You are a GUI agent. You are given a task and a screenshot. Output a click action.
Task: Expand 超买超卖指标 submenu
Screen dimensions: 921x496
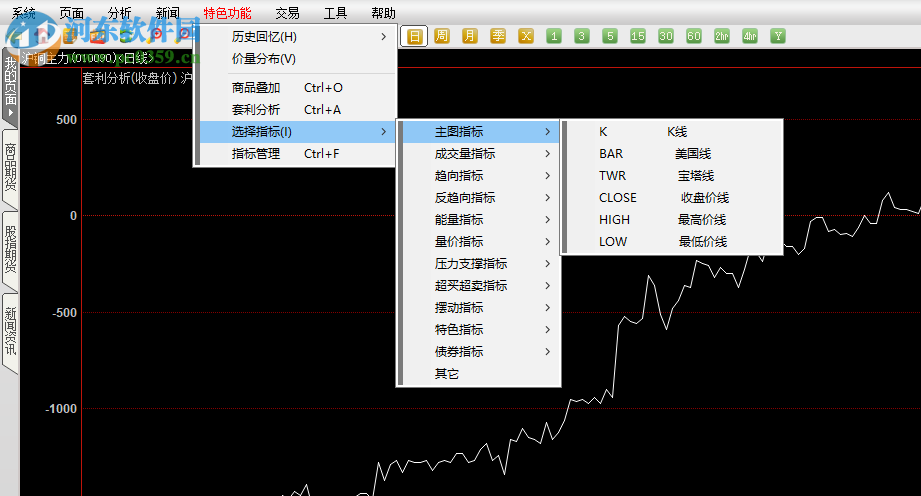click(480, 286)
